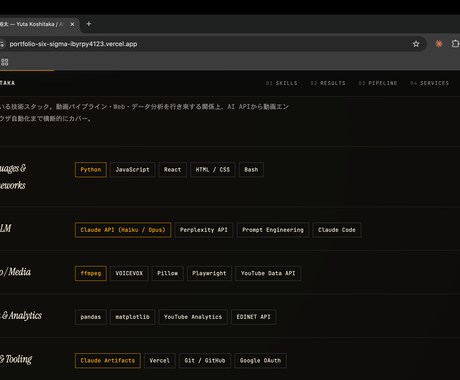Click the YouTube Data API tag
The height and width of the screenshot is (380, 460).
point(268,273)
